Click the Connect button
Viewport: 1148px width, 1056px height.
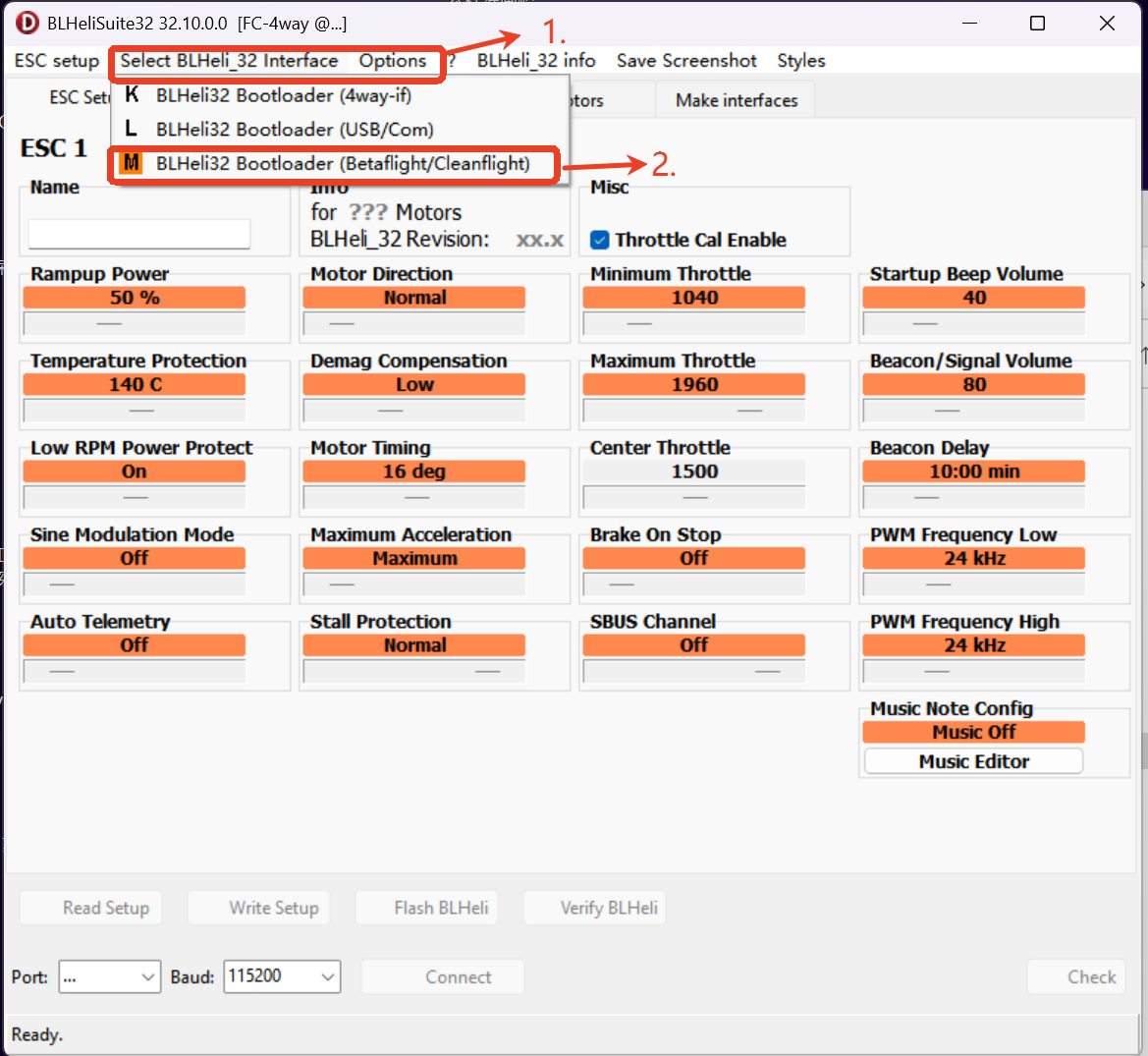pyautogui.click(x=442, y=976)
